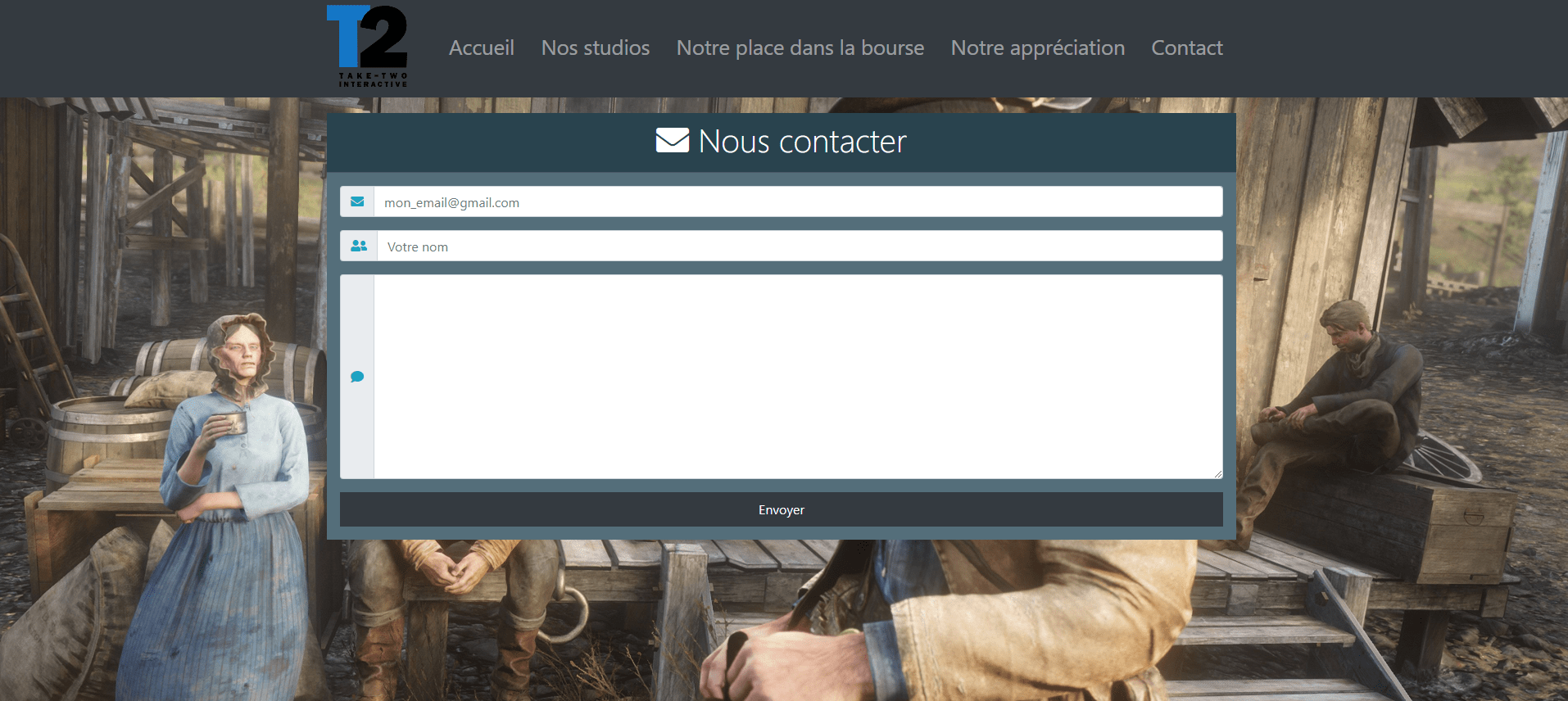Viewport: 1568px width, 701px height.
Task: Submit the form with Envoyer
Action: coord(782,509)
